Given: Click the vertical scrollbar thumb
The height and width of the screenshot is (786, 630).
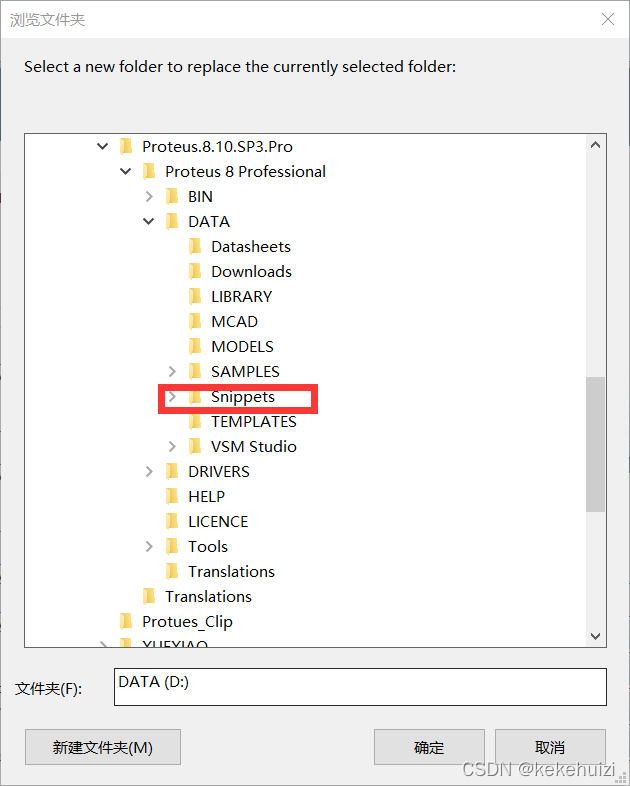Looking at the screenshot, I should 595,444.
